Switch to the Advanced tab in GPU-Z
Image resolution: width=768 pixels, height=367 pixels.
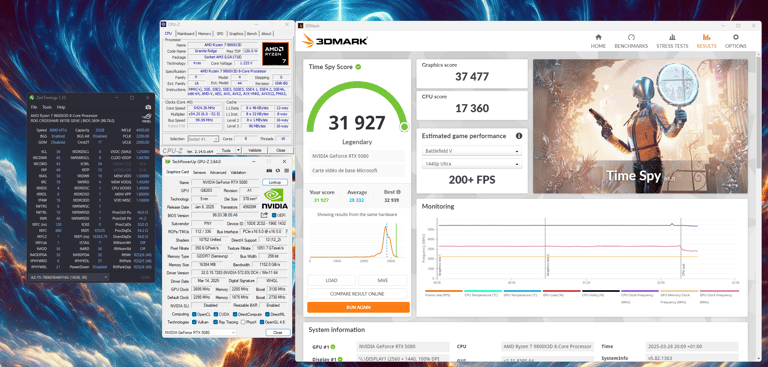(218, 172)
